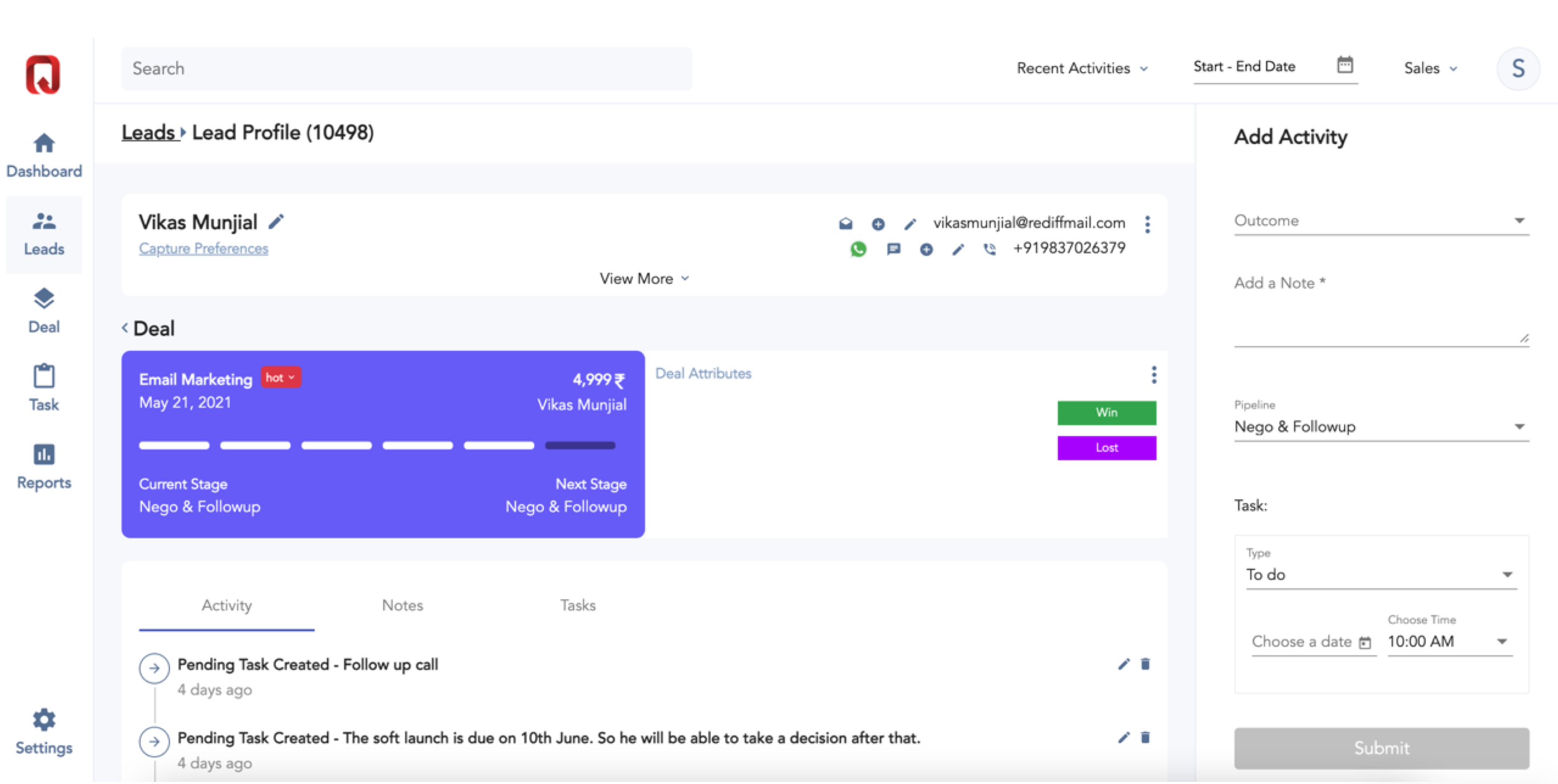Delete the Follow up call activity
Screen dimensions: 1558x784
click(x=1145, y=664)
